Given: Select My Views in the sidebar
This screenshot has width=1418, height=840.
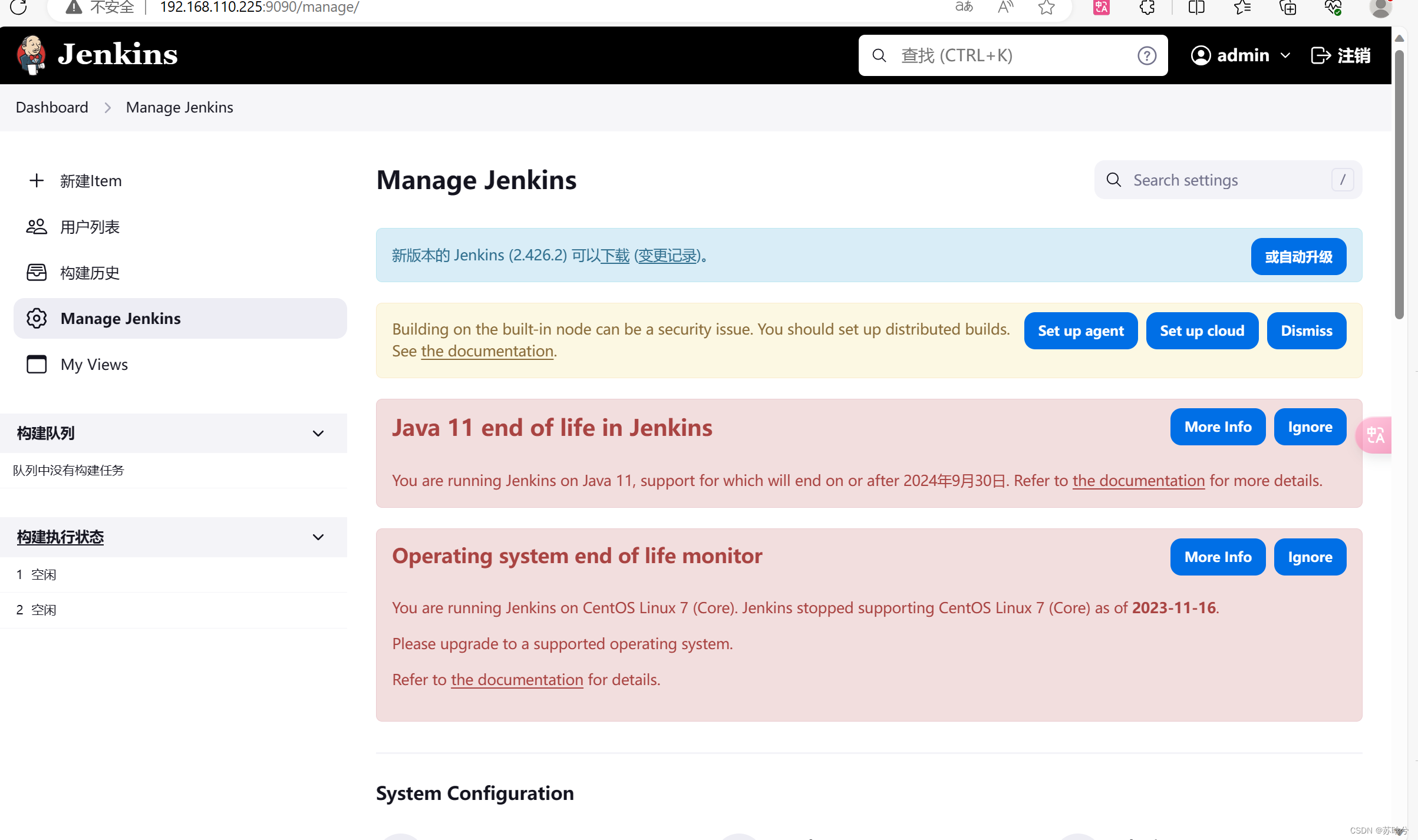Looking at the screenshot, I should point(94,365).
